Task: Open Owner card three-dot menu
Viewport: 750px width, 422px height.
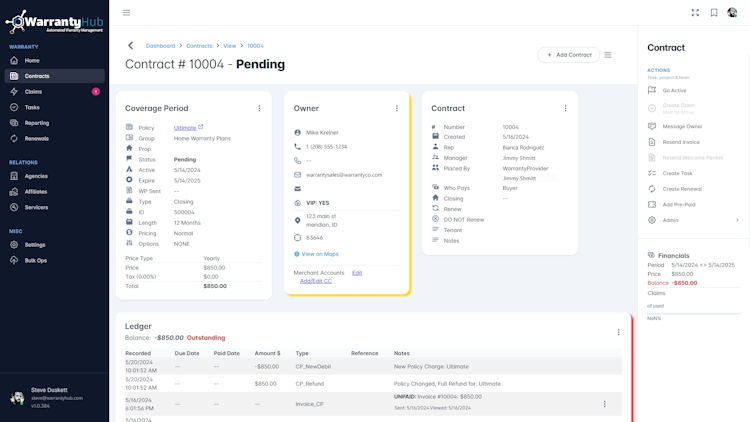Action: point(397,109)
